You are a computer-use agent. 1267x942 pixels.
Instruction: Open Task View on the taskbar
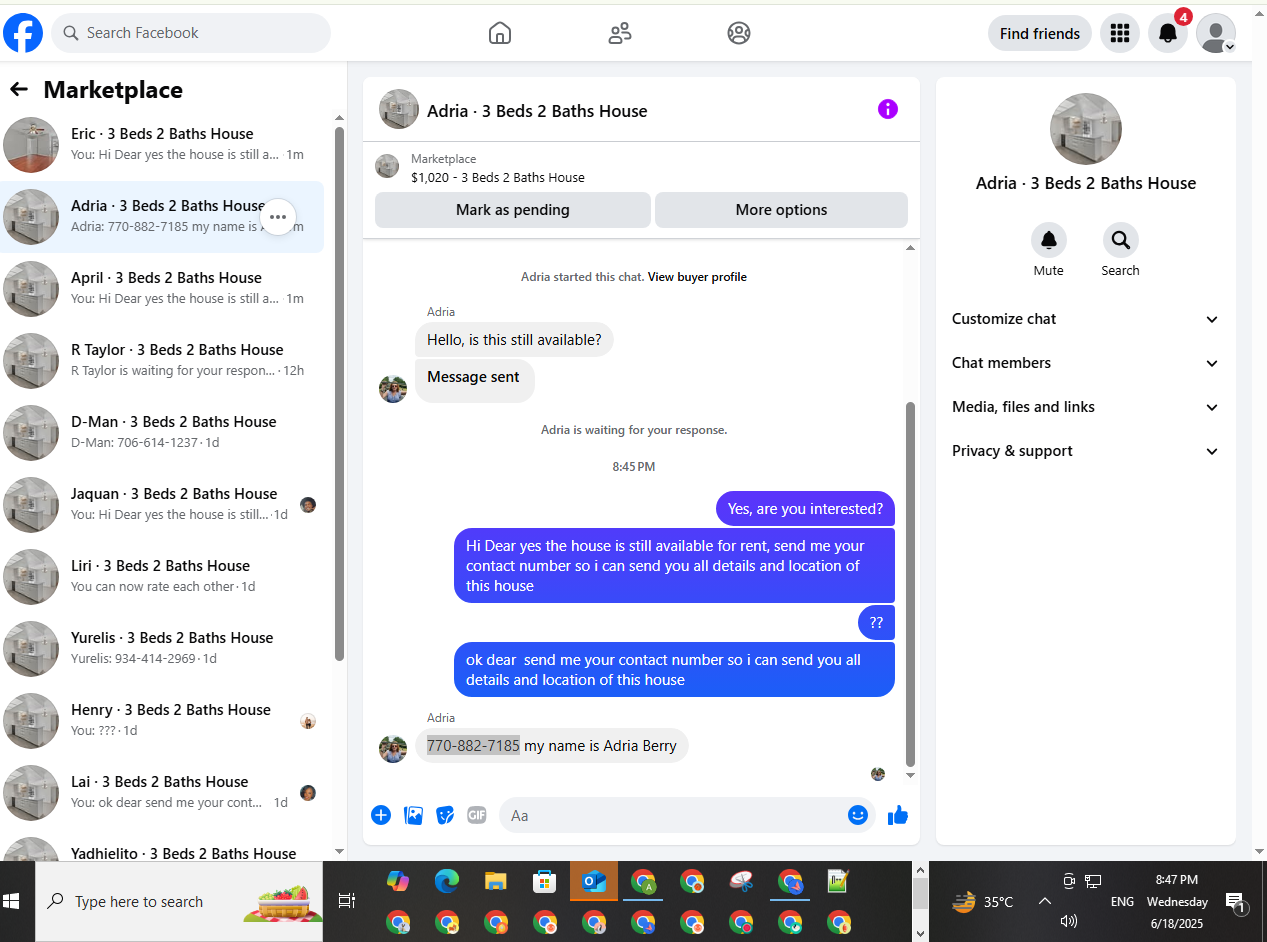pos(347,901)
